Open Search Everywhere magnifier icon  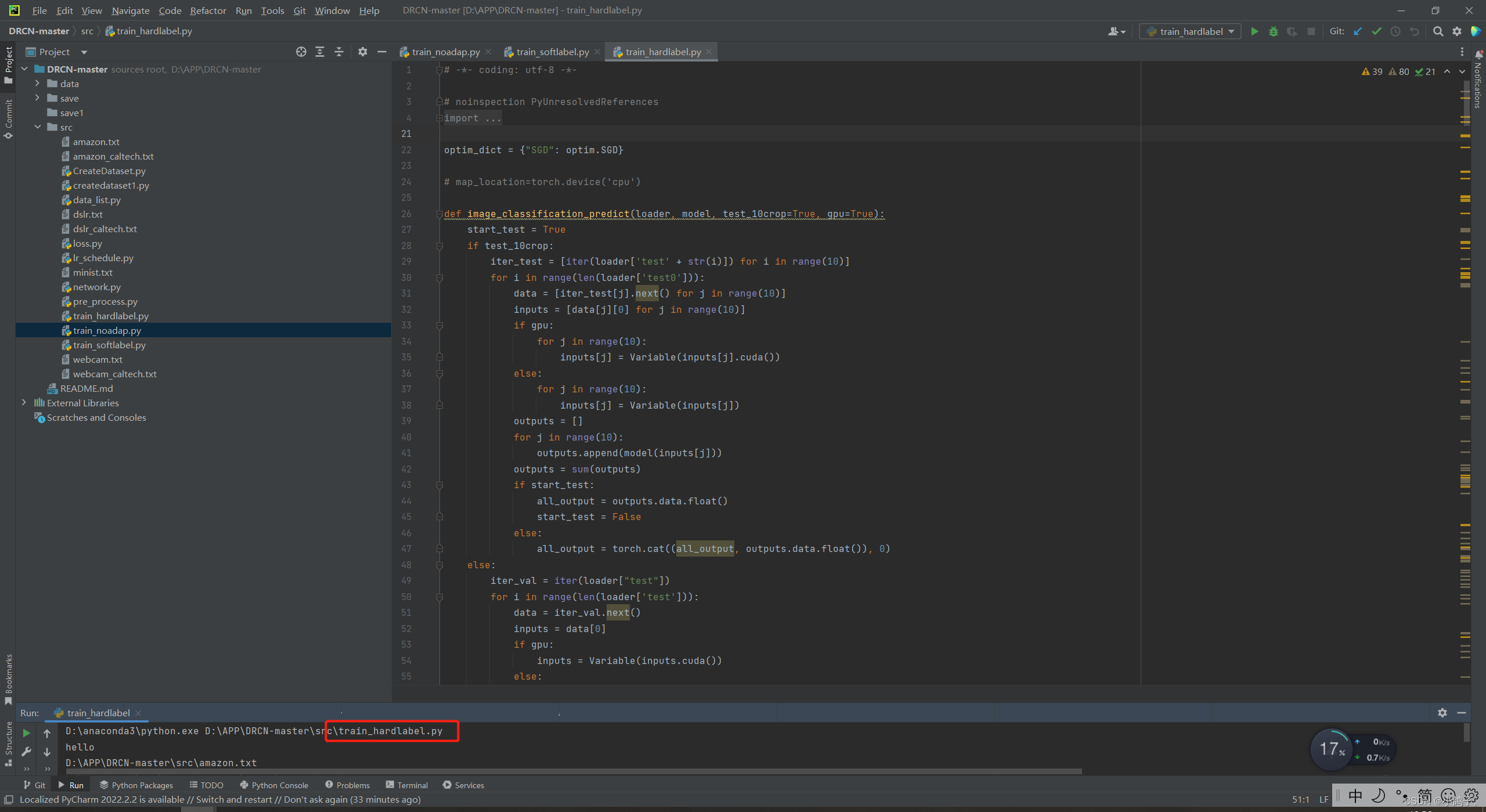(1438, 31)
